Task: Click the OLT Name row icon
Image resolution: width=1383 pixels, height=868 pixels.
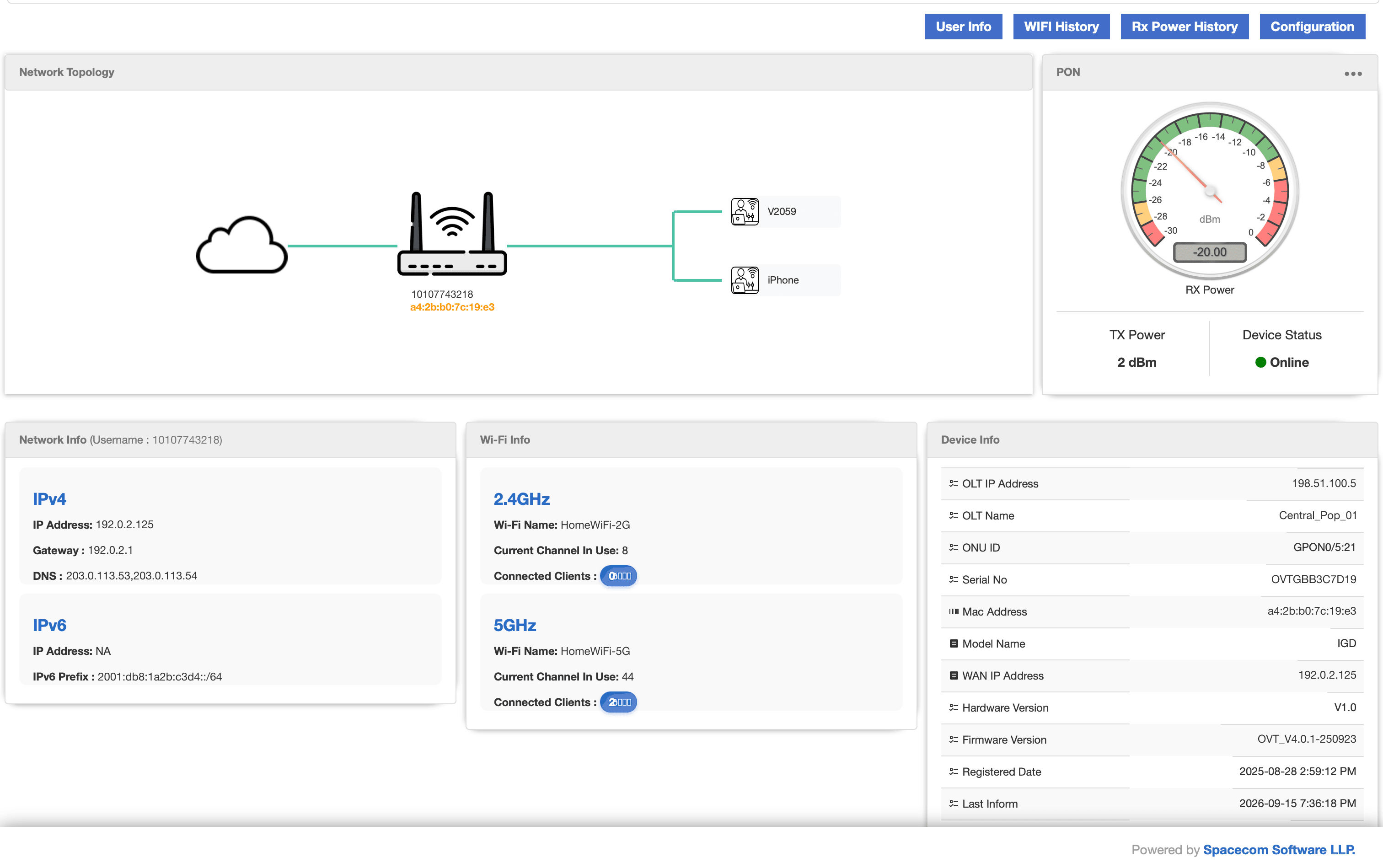Action: 953,515
